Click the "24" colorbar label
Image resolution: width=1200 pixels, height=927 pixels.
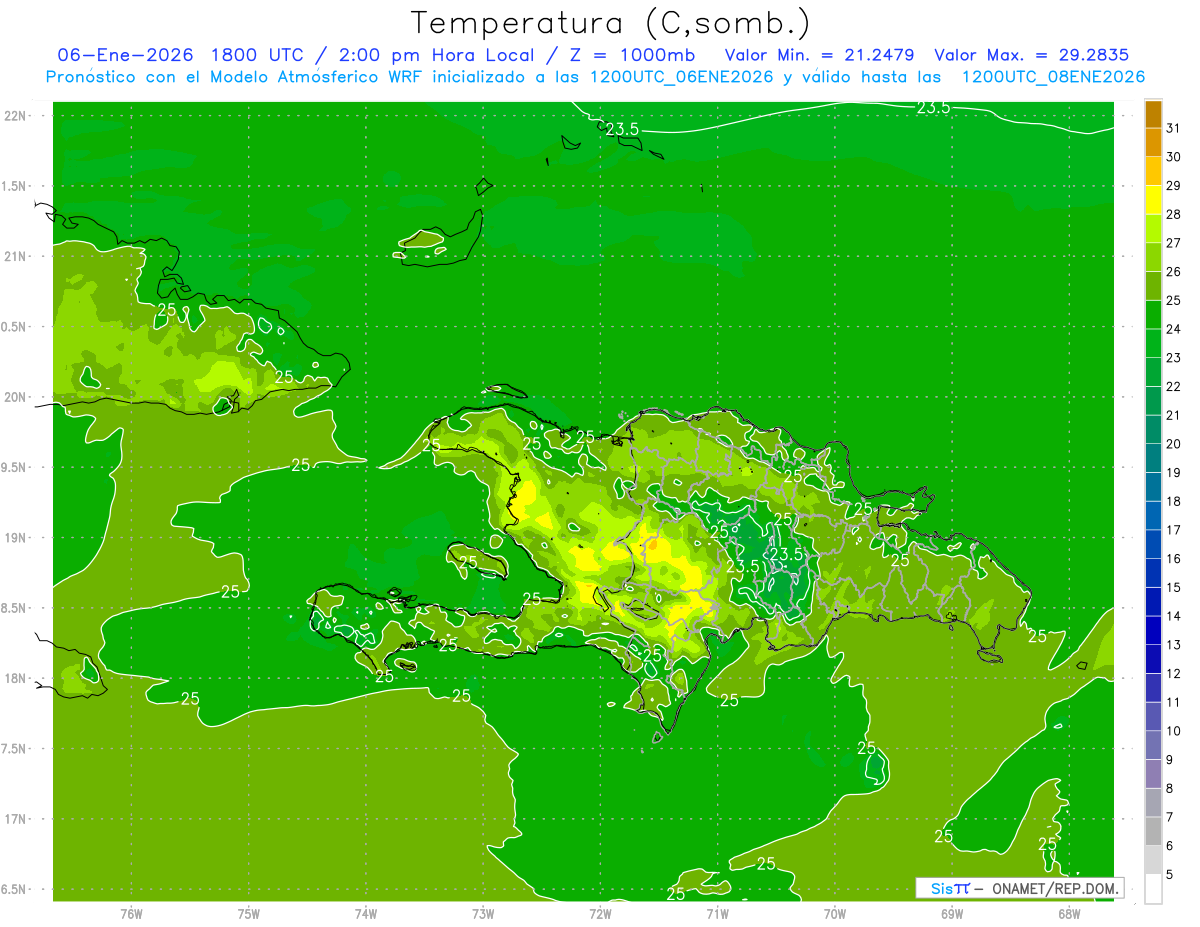point(1173,329)
